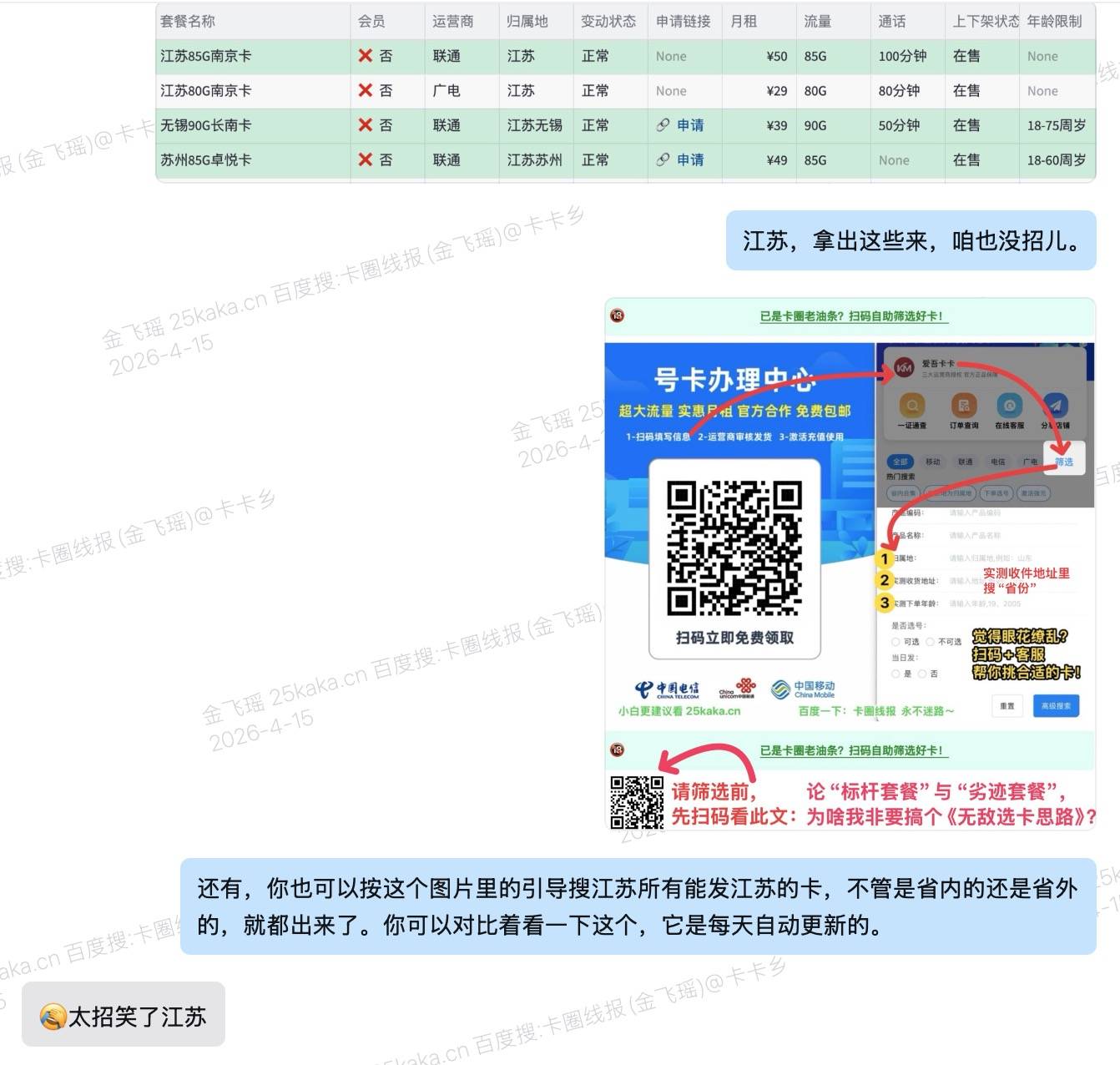1120x1065 pixels.
Task: Select the 不可选 radio button
Action: [x=930, y=642]
